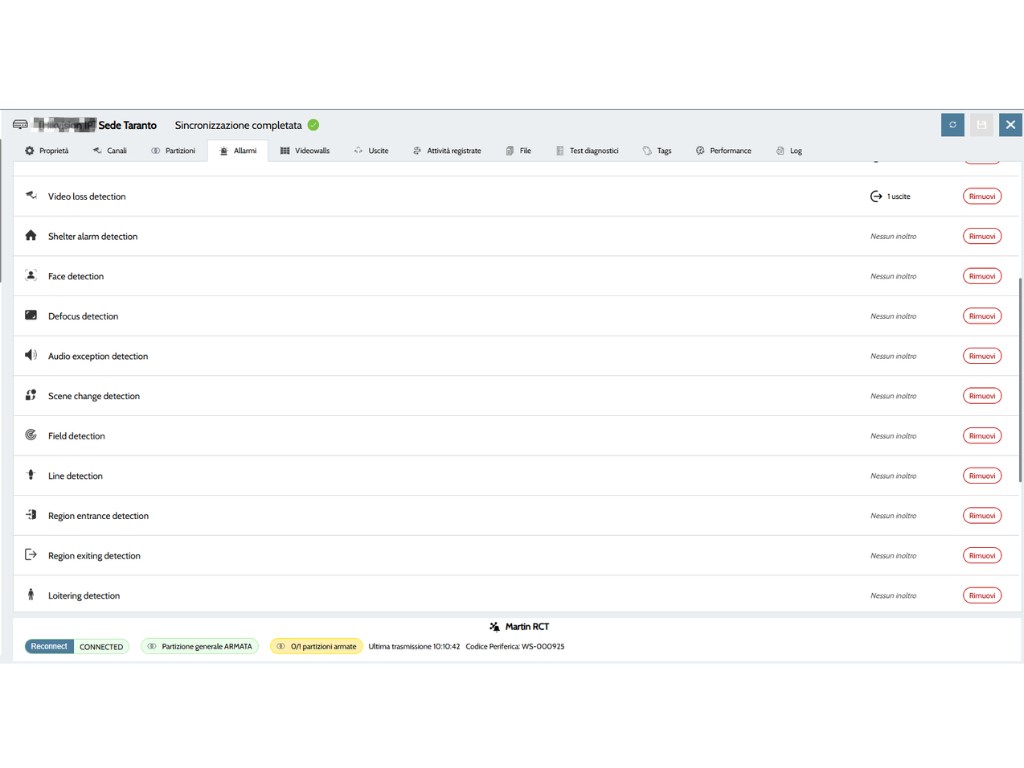Click the Audio exception speaker icon
The height and width of the screenshot is (768, 1024).
coord(31,355)
